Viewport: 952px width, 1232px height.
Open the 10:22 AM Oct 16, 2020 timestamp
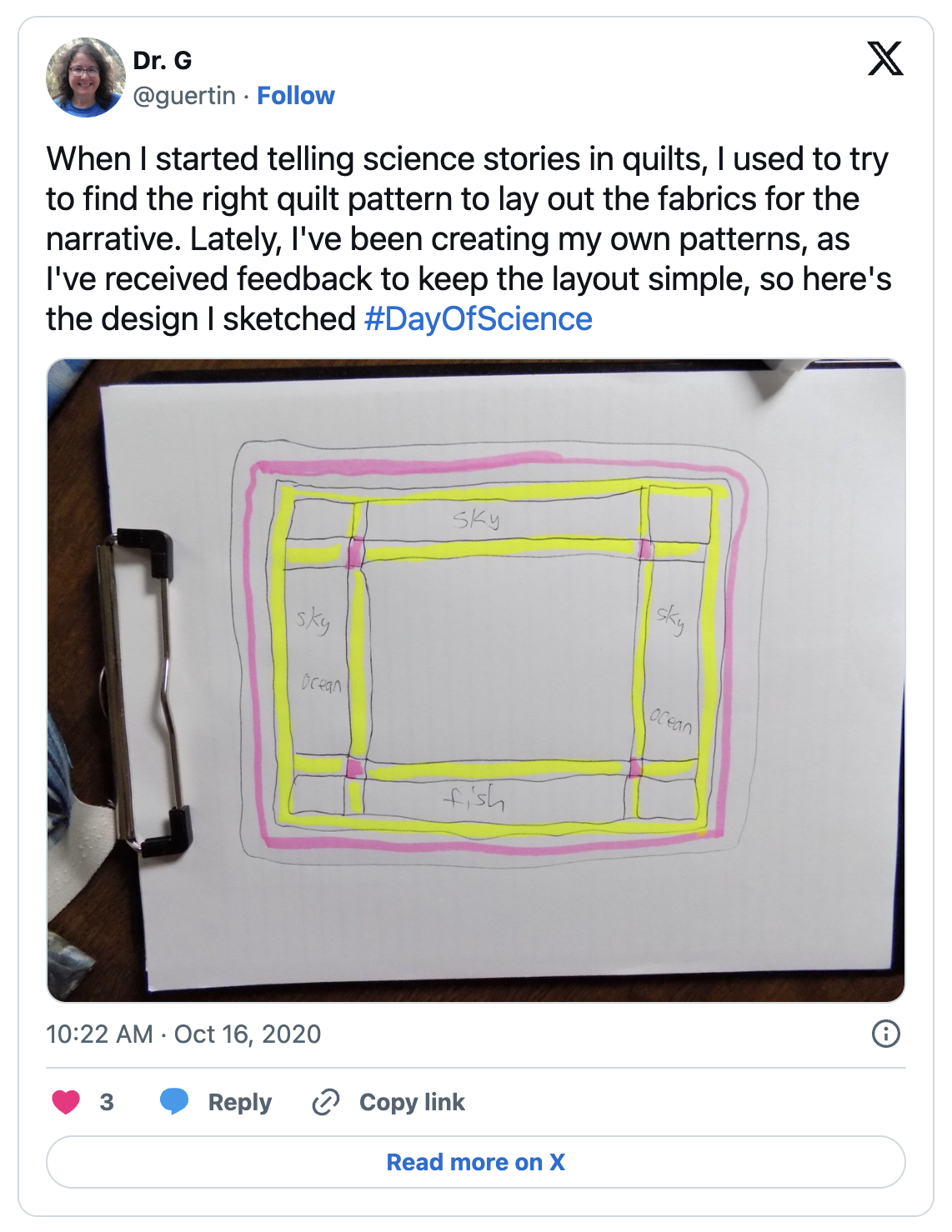point(183,1034)
